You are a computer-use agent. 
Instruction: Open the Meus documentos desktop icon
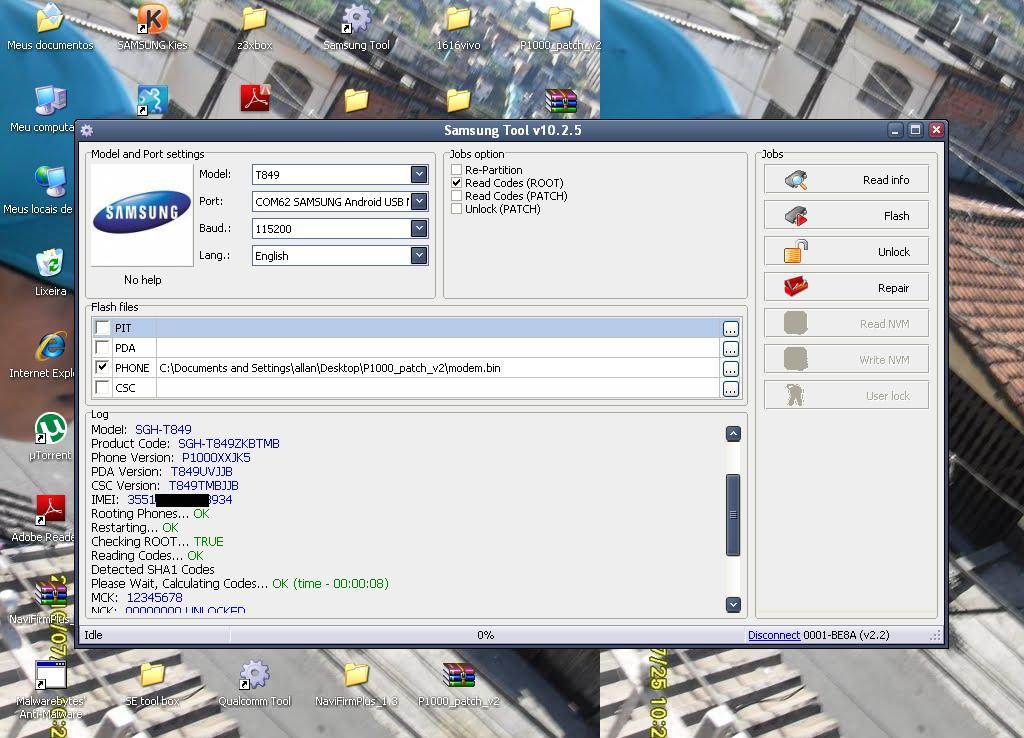click(x=50, y=26)
